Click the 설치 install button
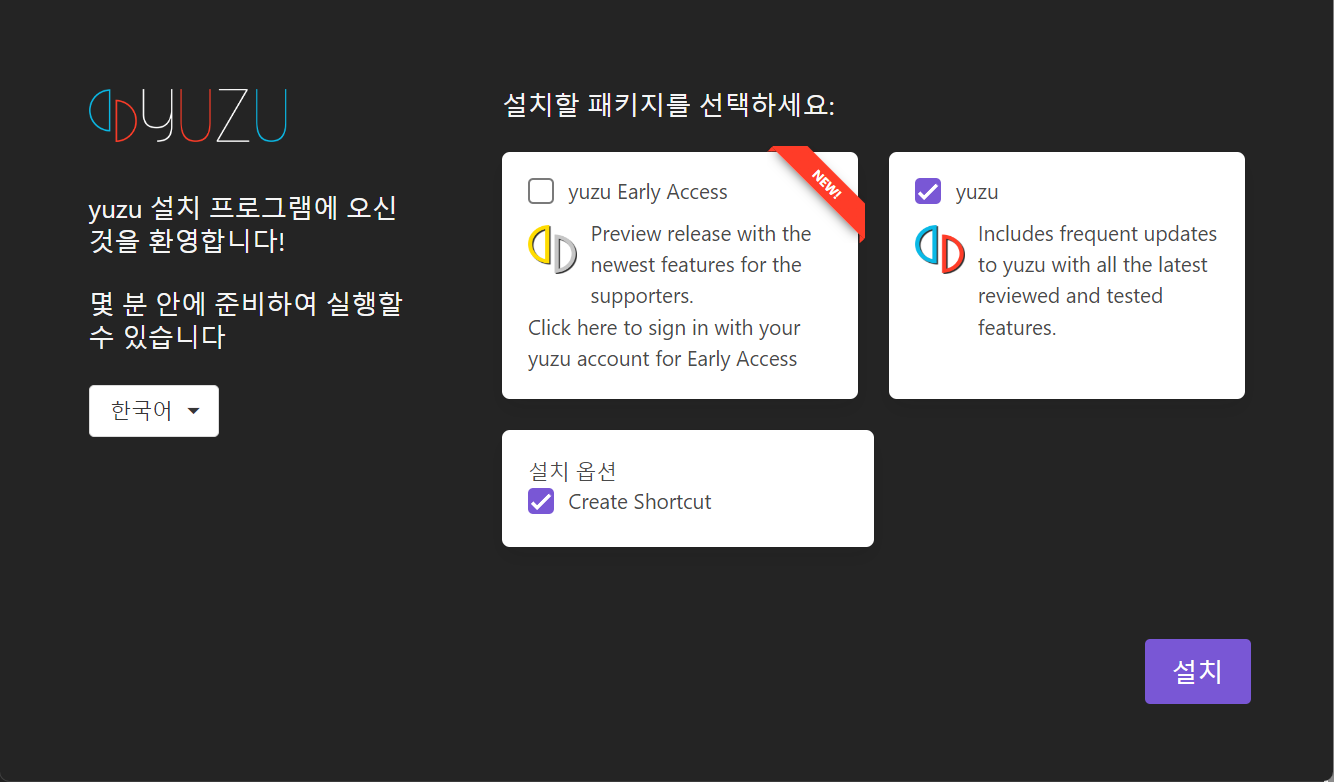 coord(1198,671)
